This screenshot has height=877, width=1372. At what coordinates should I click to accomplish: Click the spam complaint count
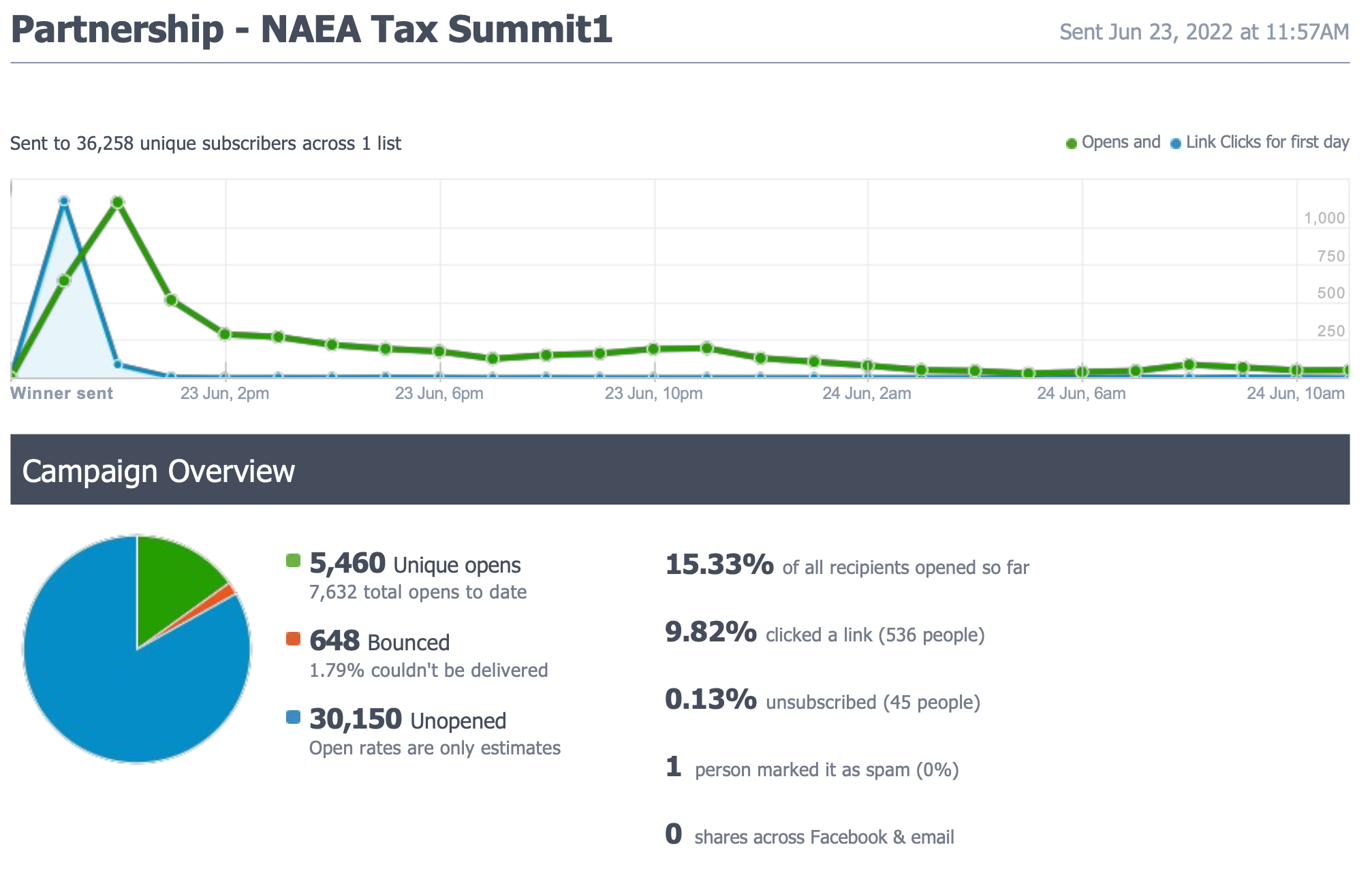673,767
